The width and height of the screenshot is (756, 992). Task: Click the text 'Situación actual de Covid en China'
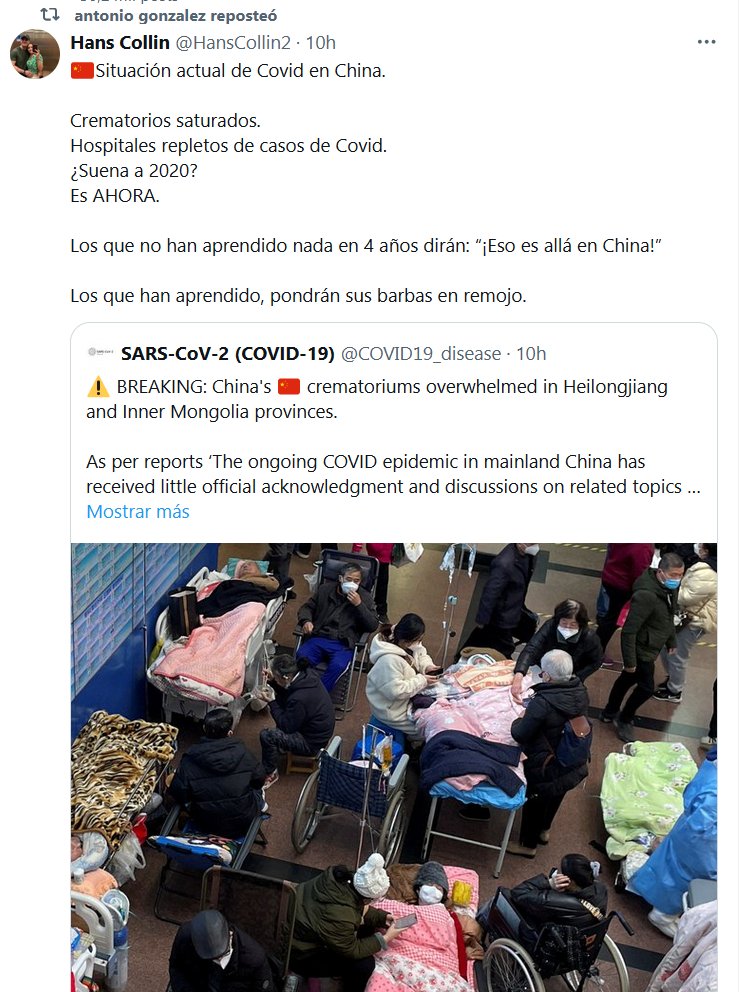coord(240,70)
